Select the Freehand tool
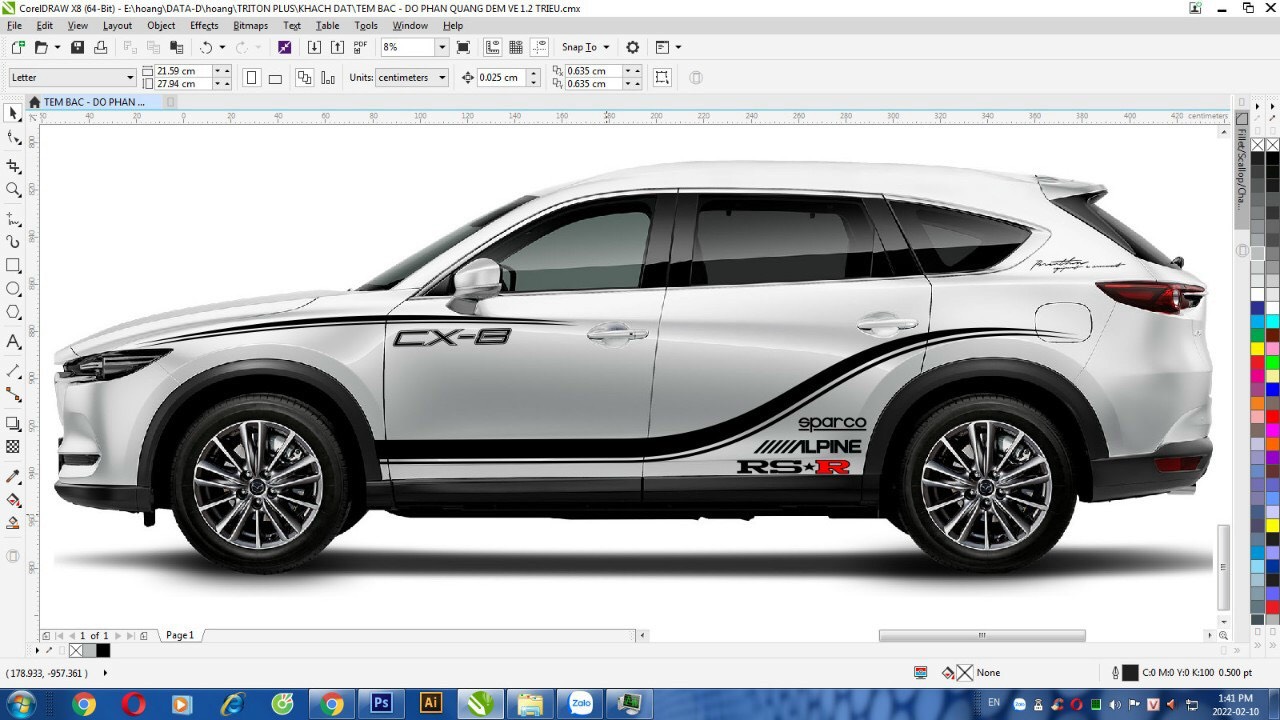This screenshot has height=720, width=1280. [13, 218]
